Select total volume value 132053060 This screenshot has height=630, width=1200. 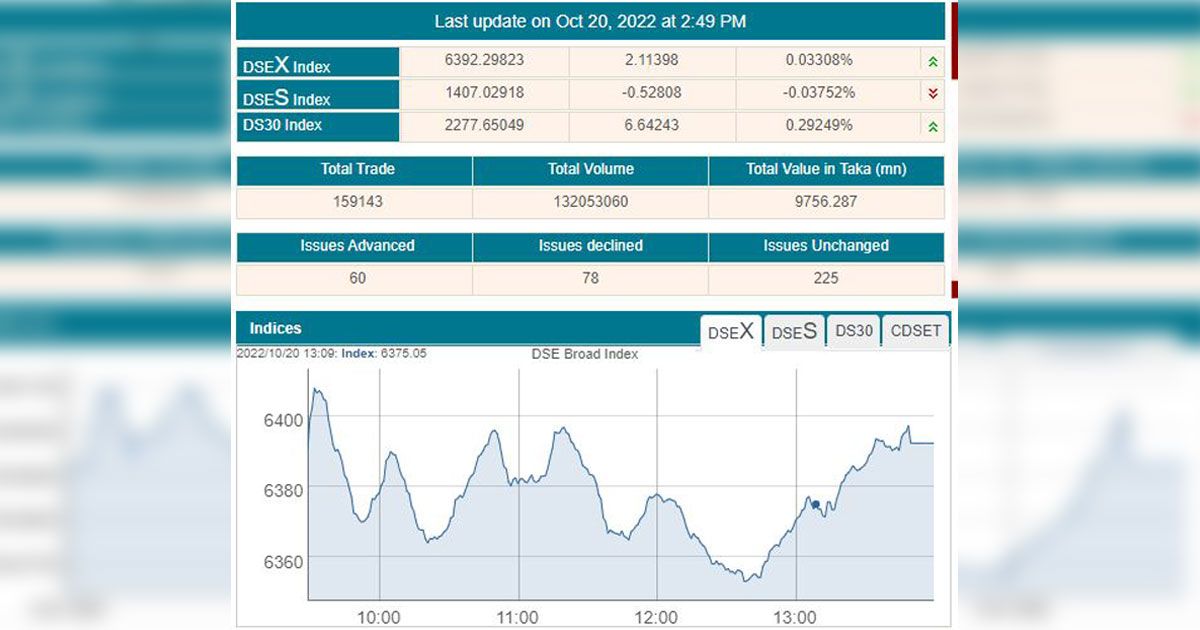pyautogui.click(x=591, y=201)
